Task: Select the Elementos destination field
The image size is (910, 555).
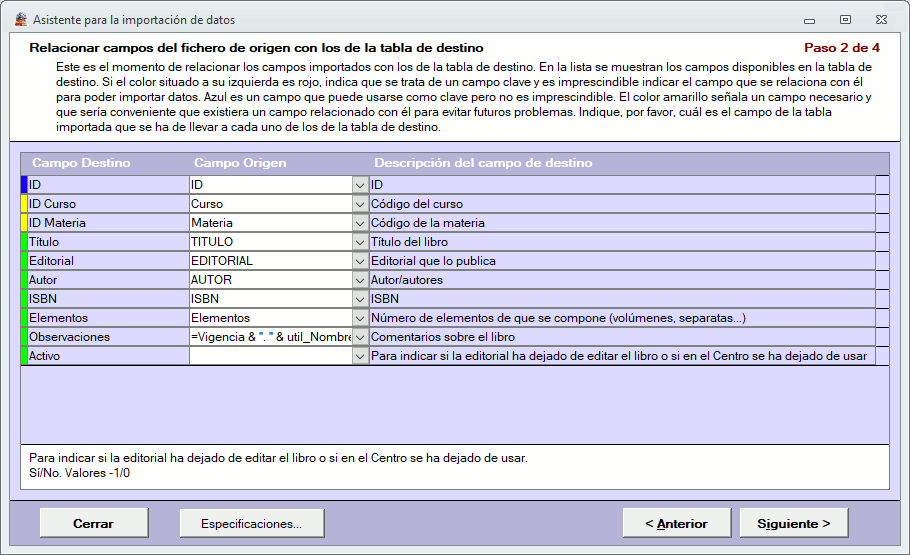Action: tap(108, 318)
